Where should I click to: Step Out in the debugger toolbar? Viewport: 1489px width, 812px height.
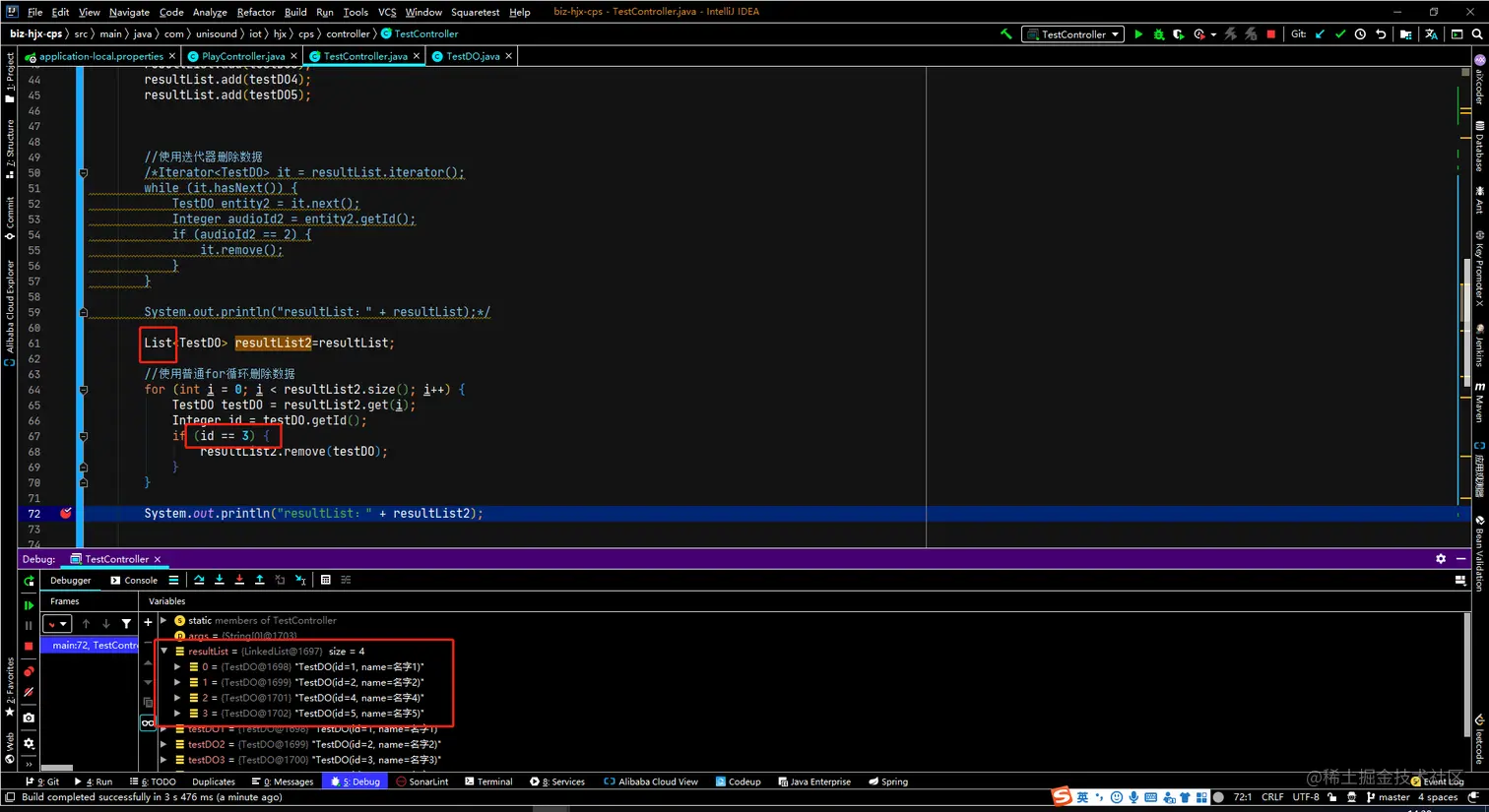260,580
